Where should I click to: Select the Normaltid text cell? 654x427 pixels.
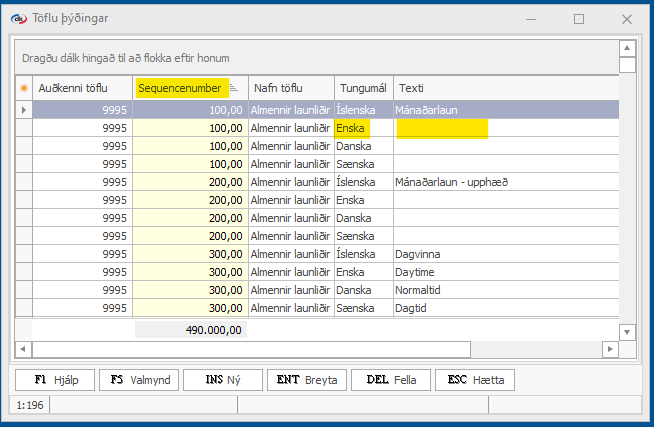506,290
